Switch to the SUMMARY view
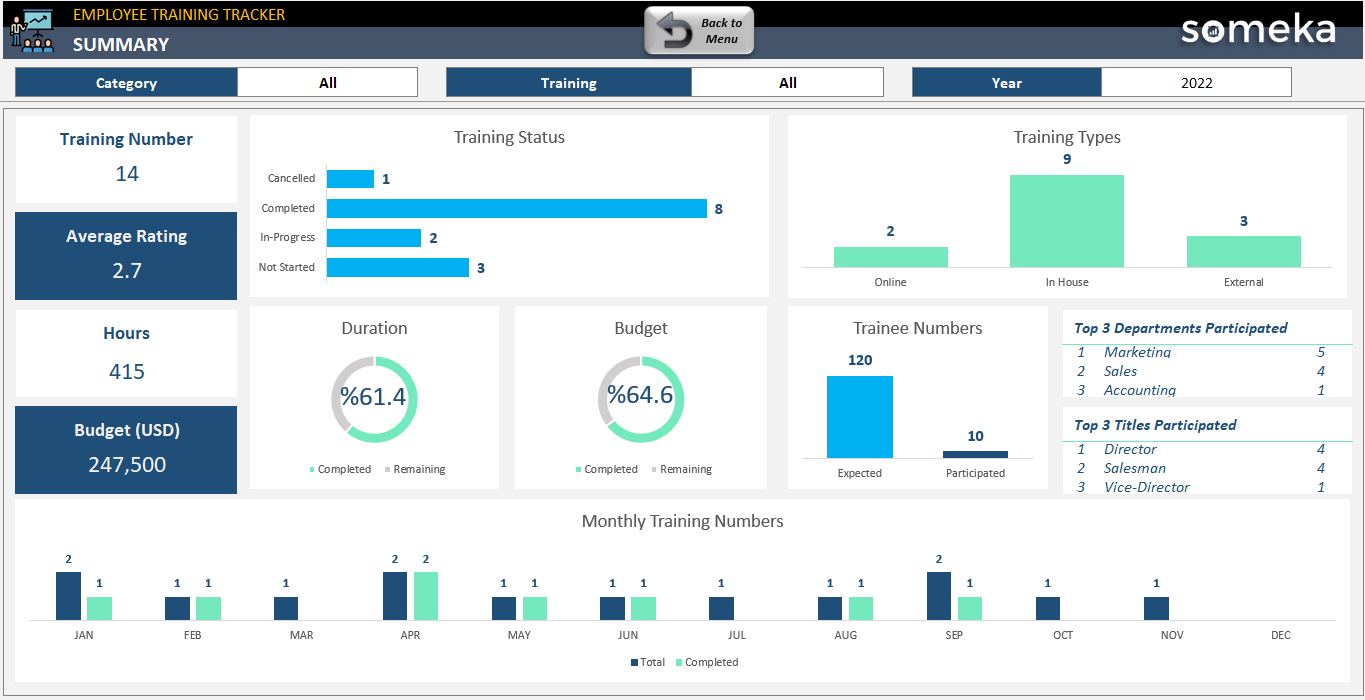The image size is (1365, 700). coord(120,45)
